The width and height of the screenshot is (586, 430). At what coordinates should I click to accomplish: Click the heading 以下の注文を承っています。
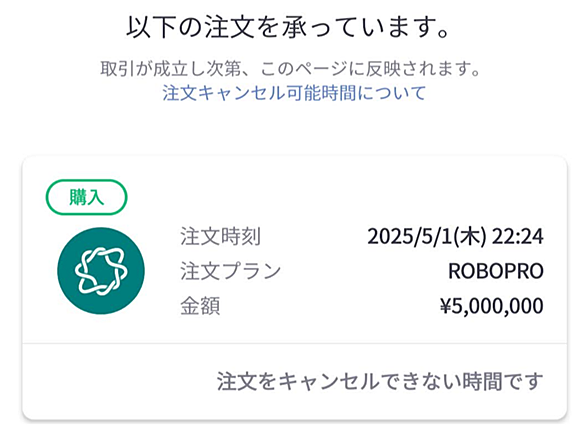[x=289, y=27]
